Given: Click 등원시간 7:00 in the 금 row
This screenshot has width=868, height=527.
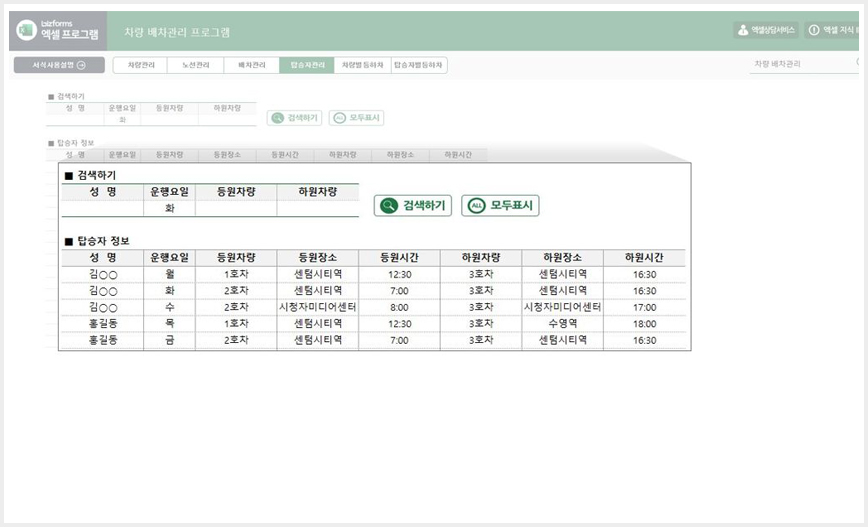Looking at the screenshot, I should pos(399,340).
